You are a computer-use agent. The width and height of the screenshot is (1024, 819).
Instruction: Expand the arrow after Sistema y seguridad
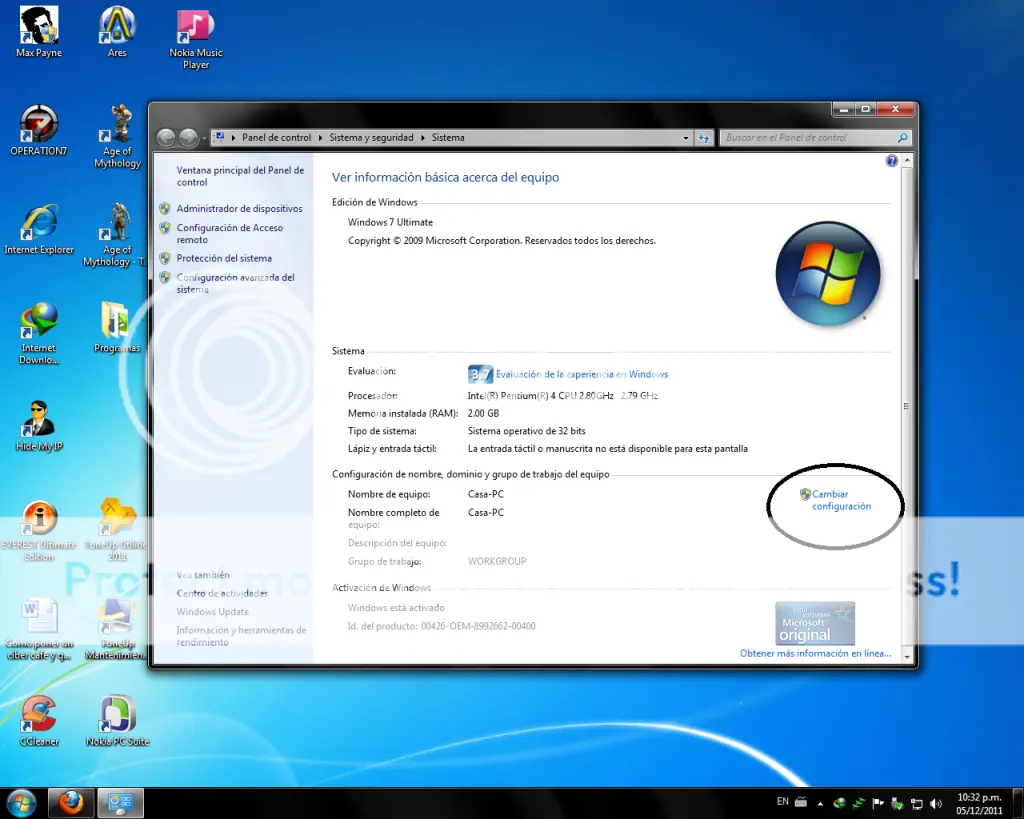[x=423, y=138]
